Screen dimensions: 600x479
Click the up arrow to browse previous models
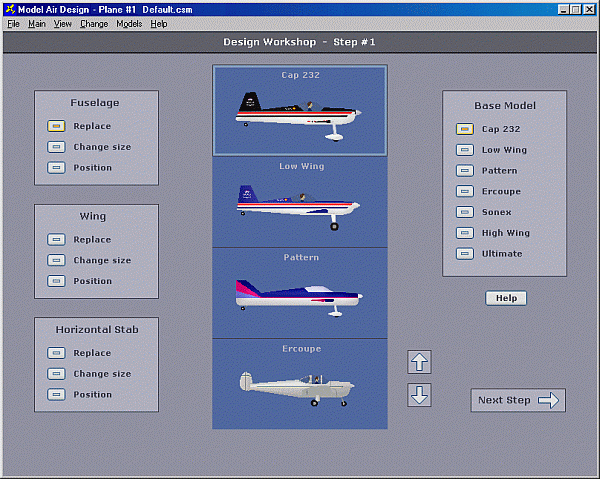pos(419,362)
